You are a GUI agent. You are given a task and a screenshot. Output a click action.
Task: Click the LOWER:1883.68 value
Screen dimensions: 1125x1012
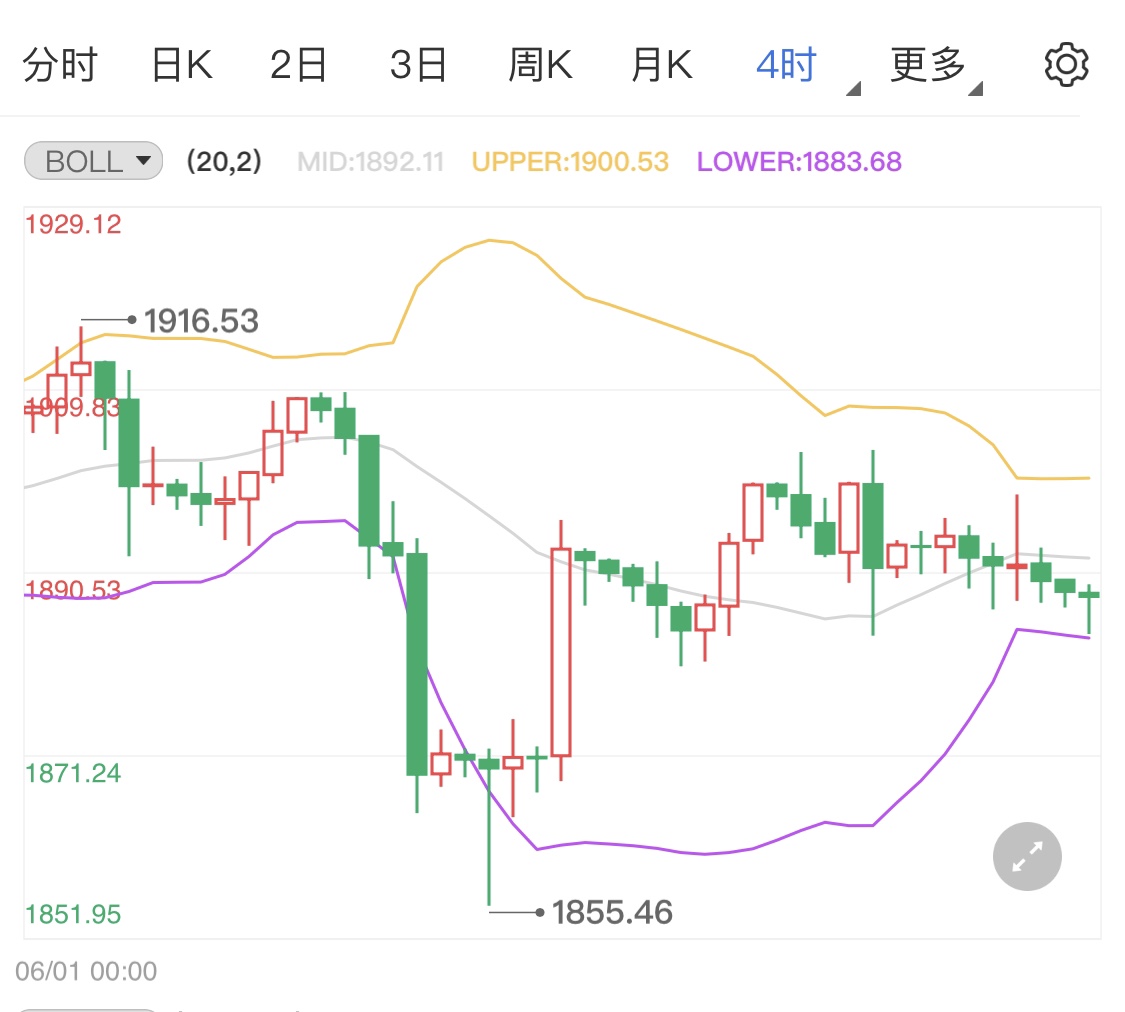point(799,162)
